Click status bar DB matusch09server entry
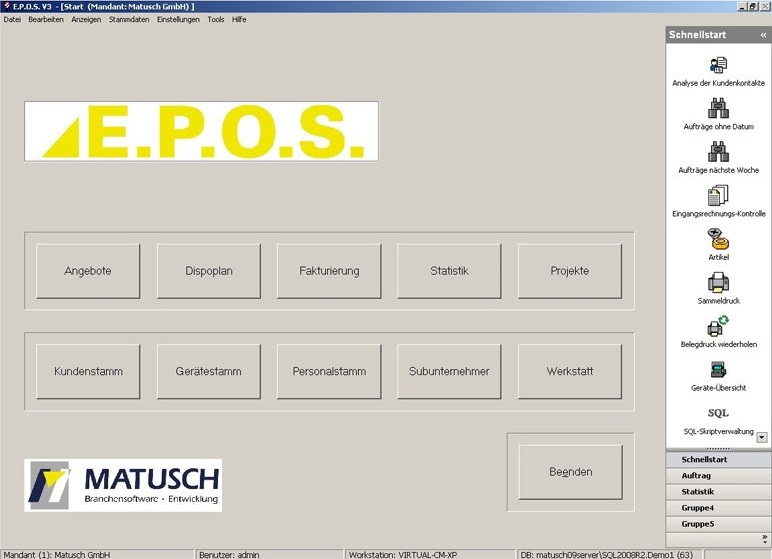 (610, 555)
